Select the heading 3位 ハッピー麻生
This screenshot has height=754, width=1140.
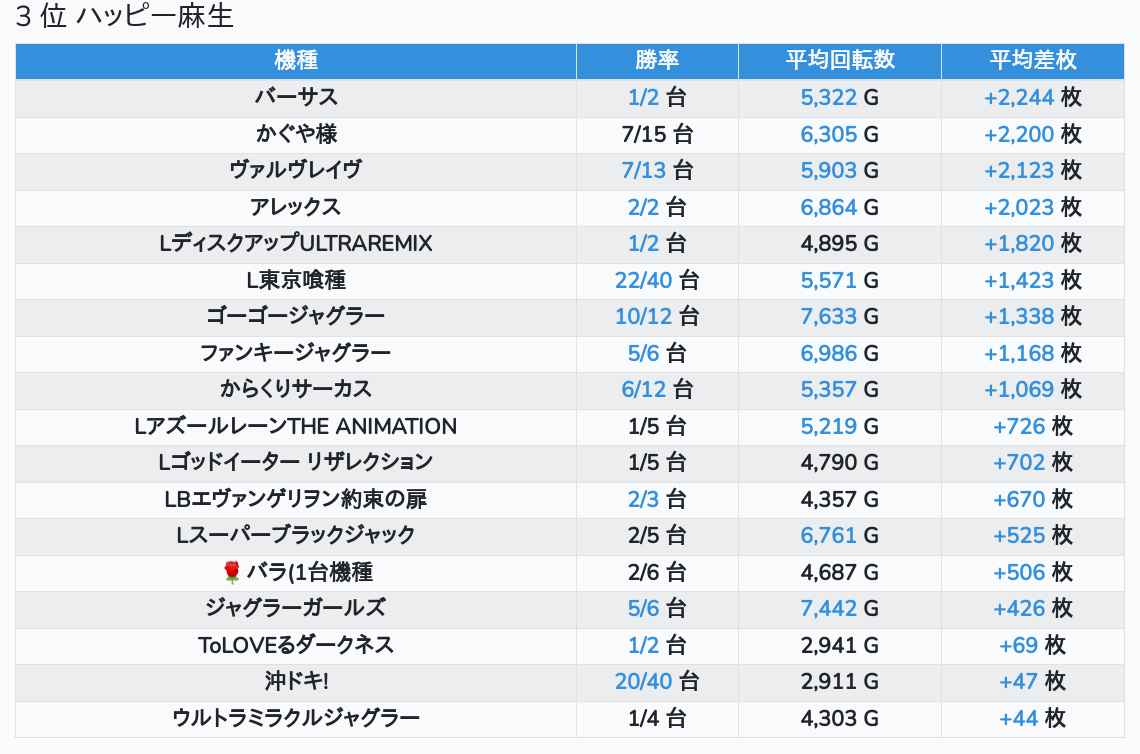[x=124, y=16]
